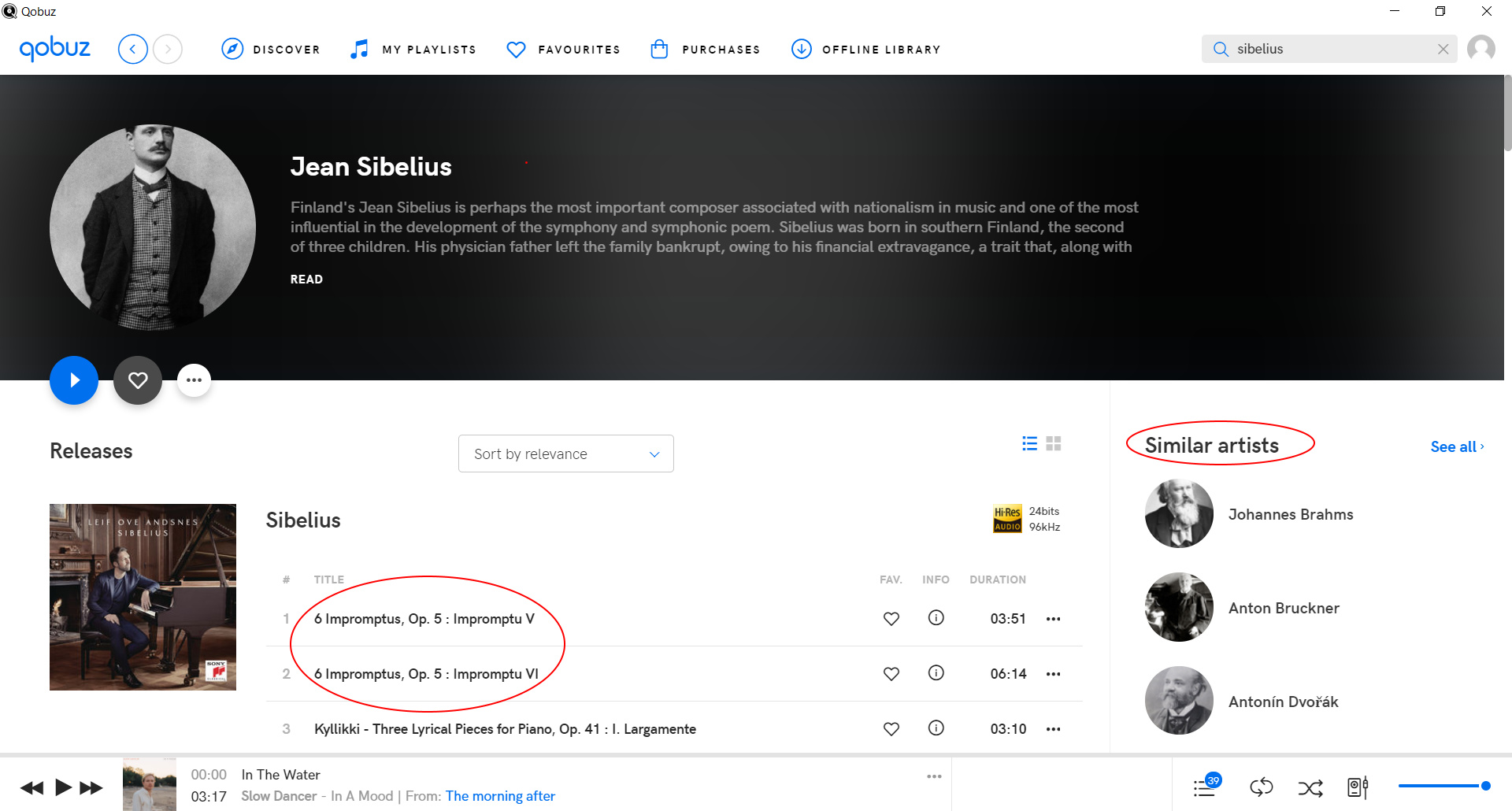Image resolution: width=1512 pixels, height=811 pixels.
Task: Toggle repeat mode in the player bar
Action: pos(1261,787)
